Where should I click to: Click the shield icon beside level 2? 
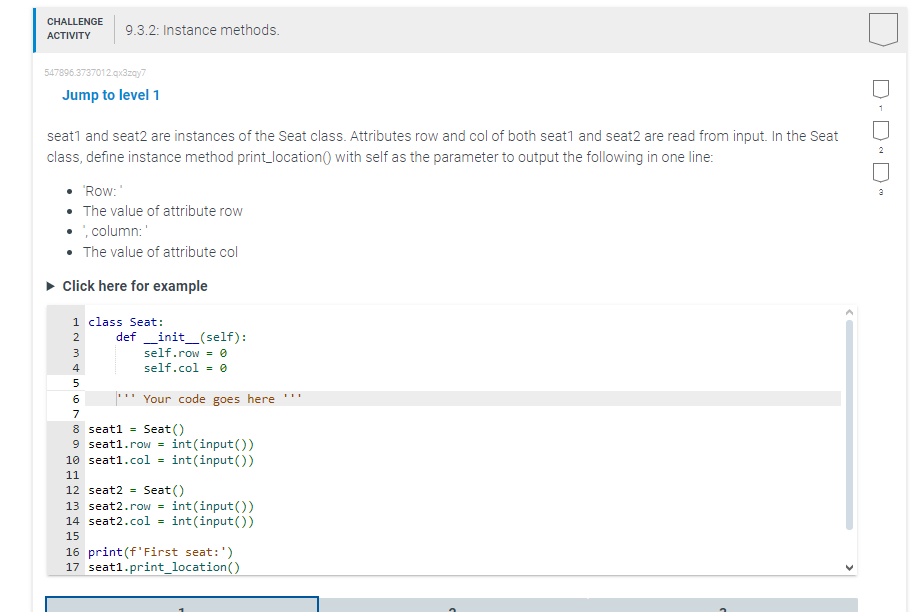point(880,131)
